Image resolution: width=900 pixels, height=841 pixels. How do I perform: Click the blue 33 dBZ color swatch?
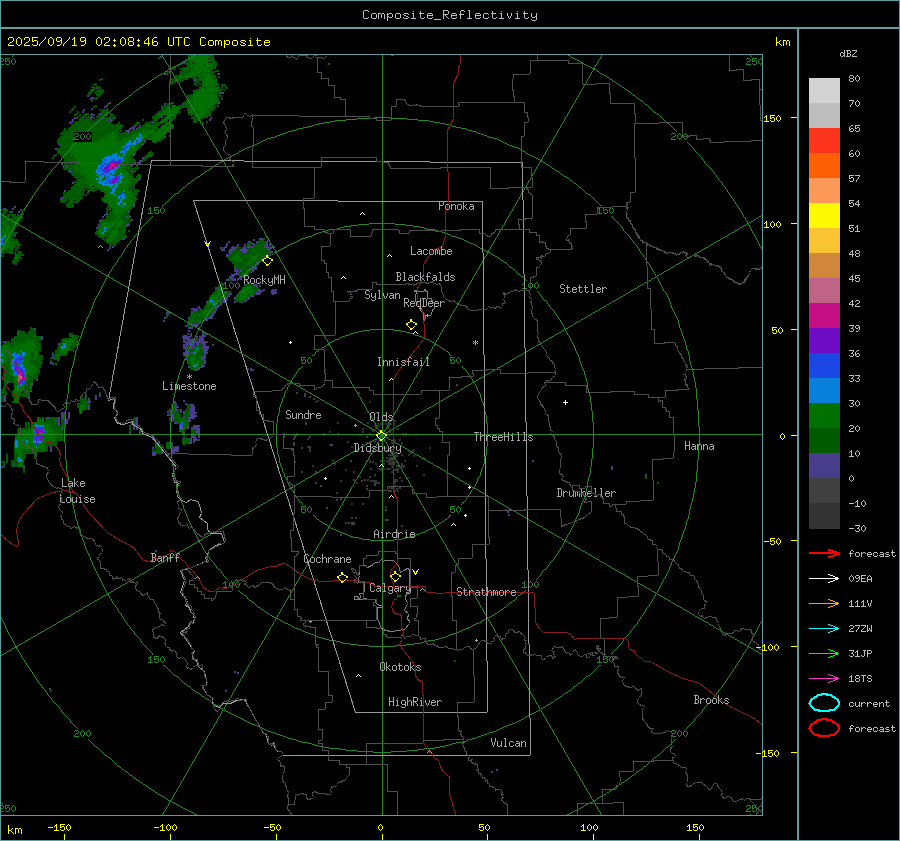(x=824, y=390)
